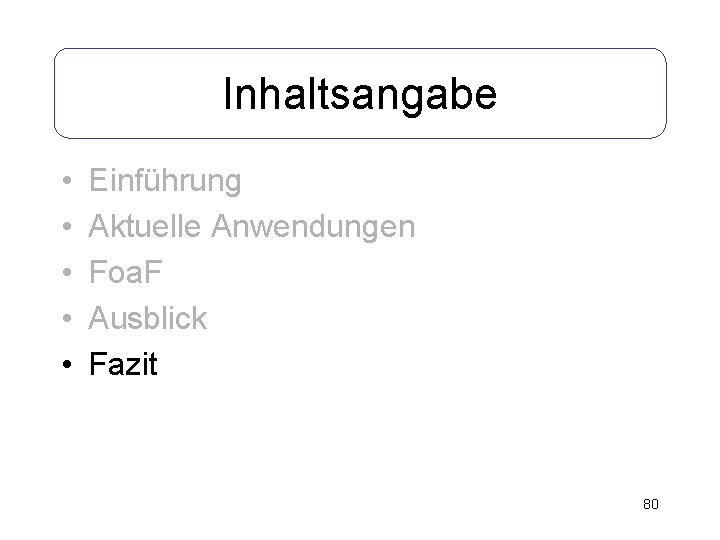This screenshot has width=720, height=540.
Task: Open the Aktuelle Anwendungen entry
Action: tap(252, 227)
